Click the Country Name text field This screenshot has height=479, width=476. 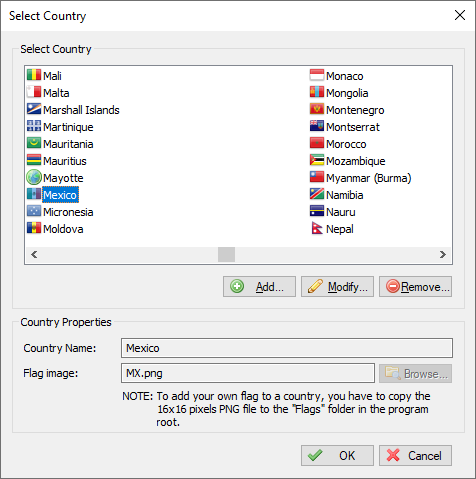tap(287, 348)
